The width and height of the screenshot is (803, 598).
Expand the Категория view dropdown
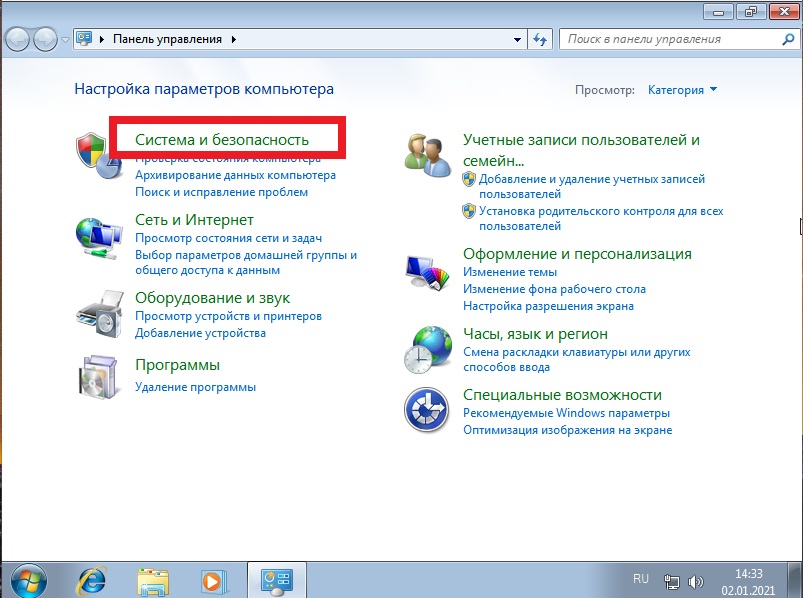coord(682,90)
